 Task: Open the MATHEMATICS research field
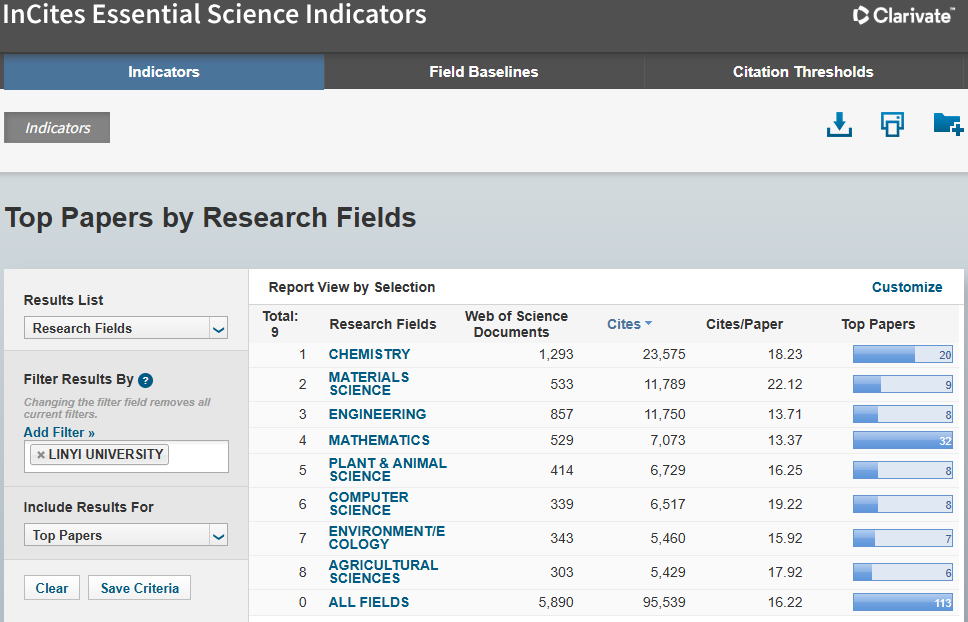coord(379,440)
